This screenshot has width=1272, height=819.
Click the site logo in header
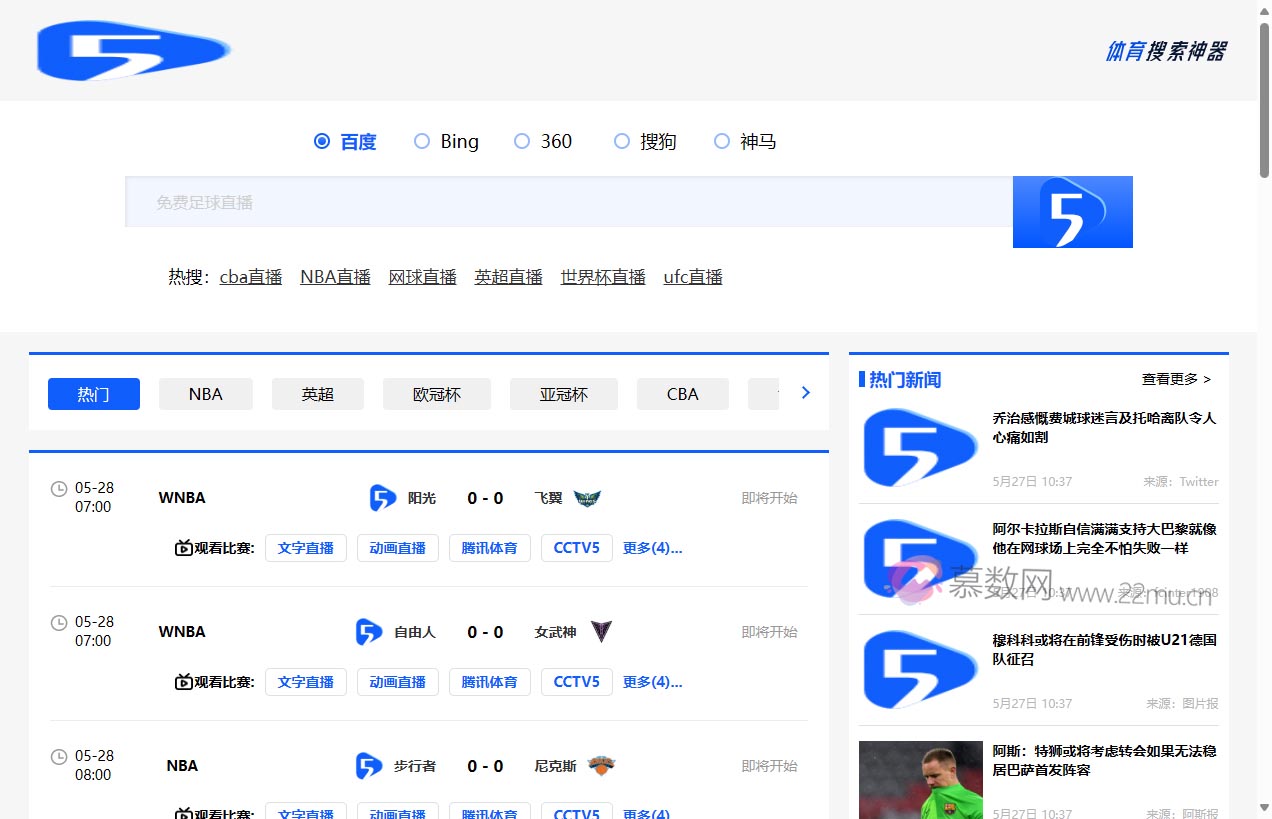(134, 51)
